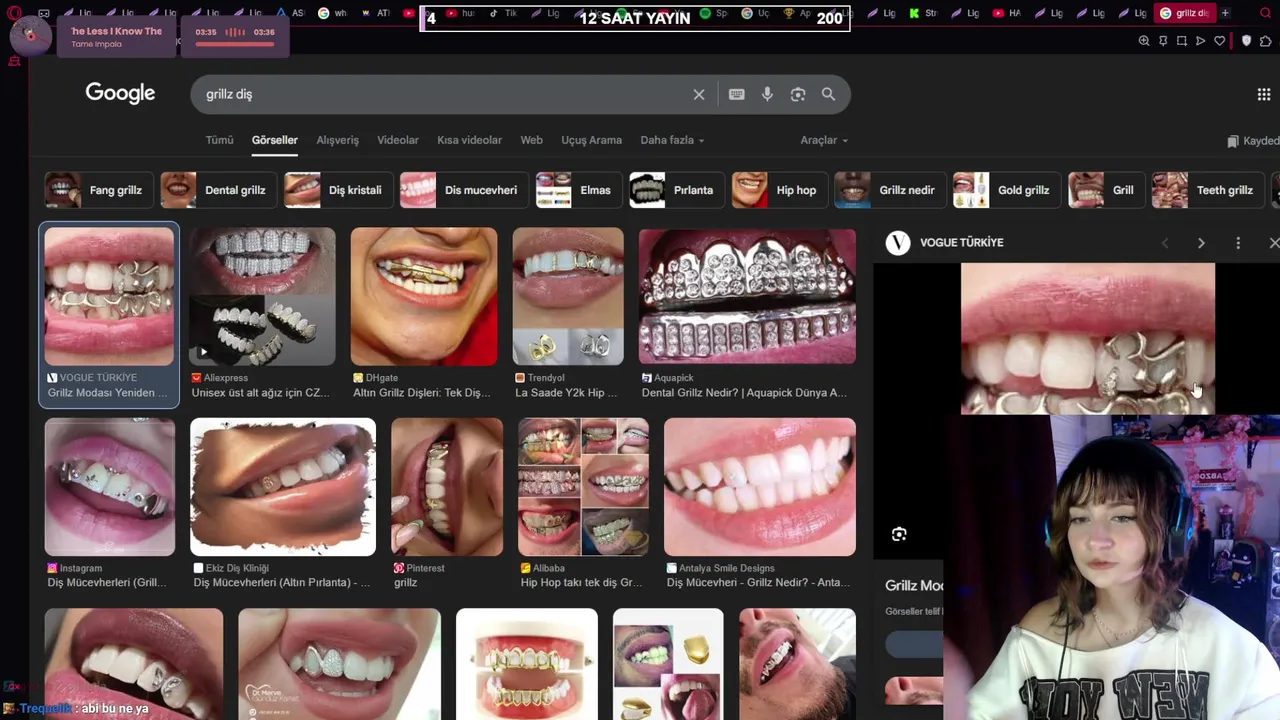
Task: Expand the Daha fazla dropdown
Action: [672, 140]
